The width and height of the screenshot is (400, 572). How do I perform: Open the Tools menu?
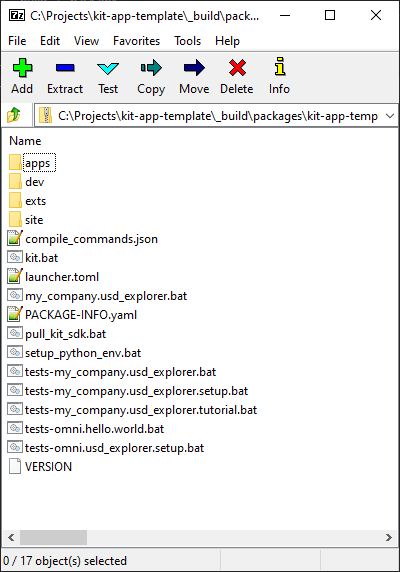pos(187,41)
